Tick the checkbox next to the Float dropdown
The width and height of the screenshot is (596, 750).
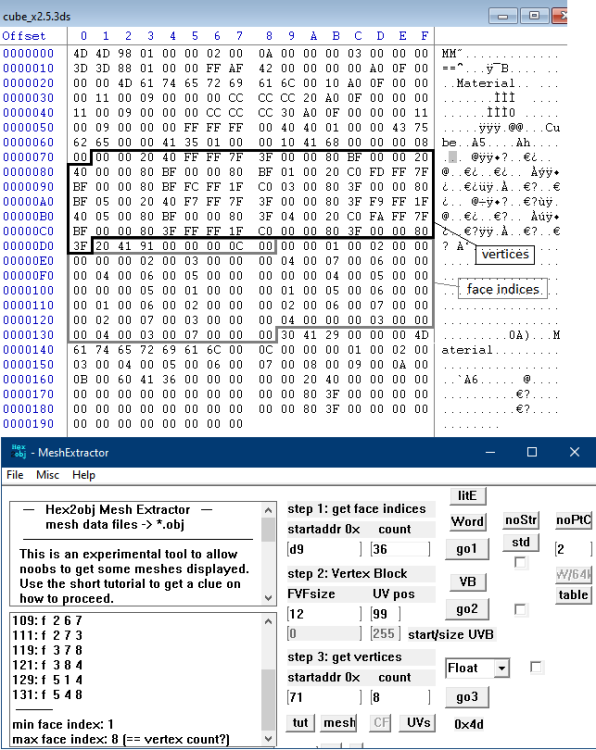[x=537, y=667]
